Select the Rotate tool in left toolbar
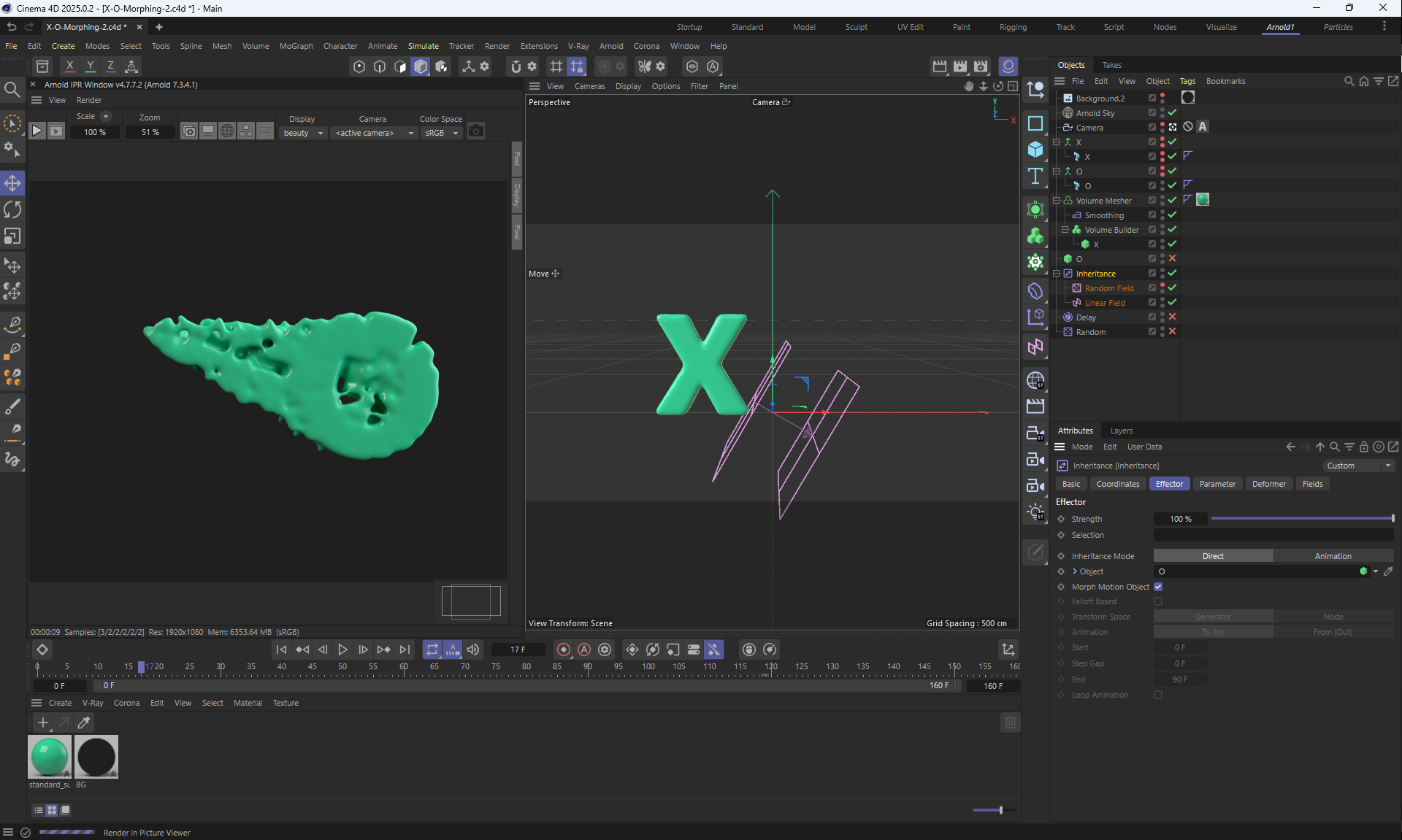 pyautogui.click(x=12, y=210)
